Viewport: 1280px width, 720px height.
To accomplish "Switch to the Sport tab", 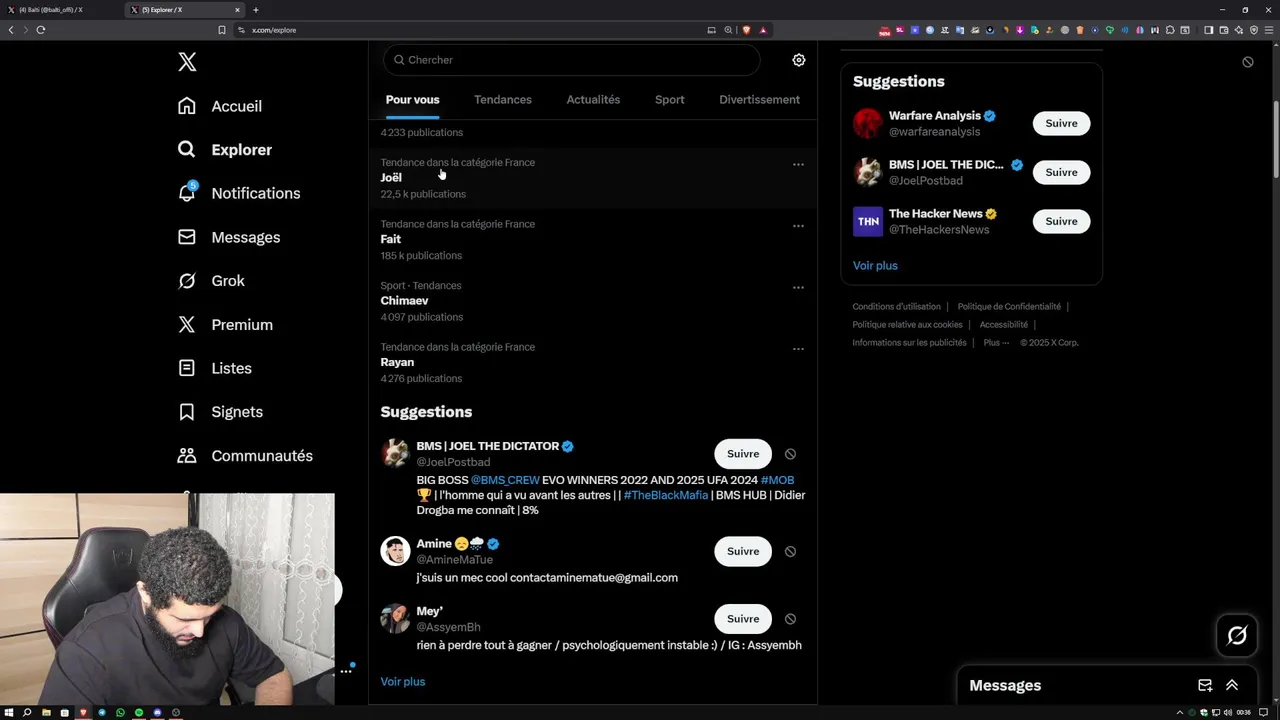I will (x=670, y=100).
